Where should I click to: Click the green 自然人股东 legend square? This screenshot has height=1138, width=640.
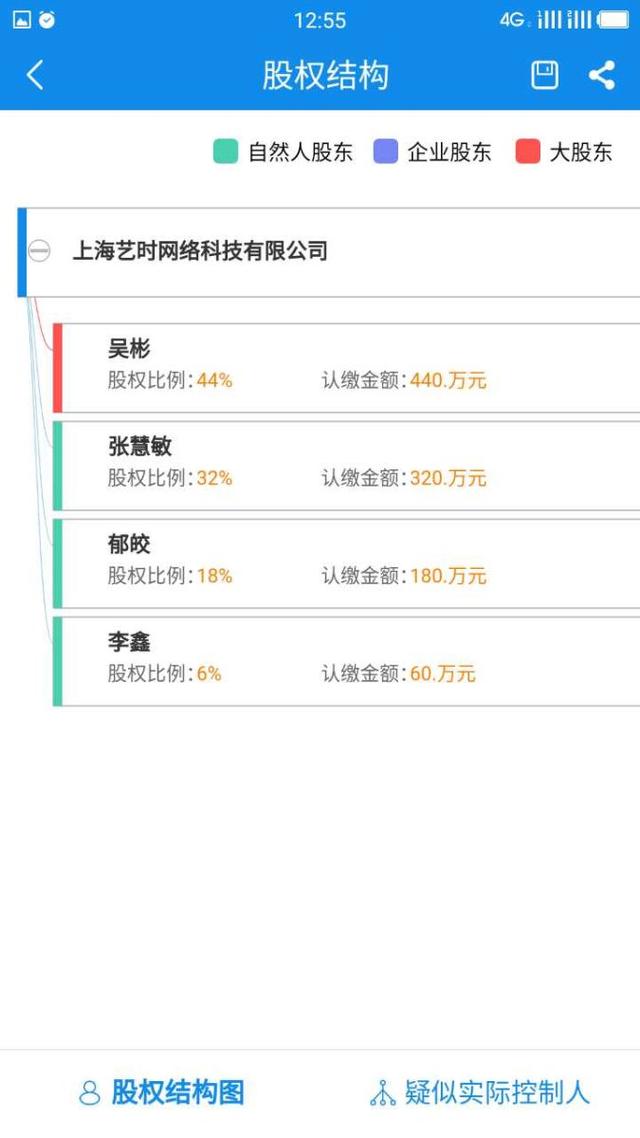[224, 150]
